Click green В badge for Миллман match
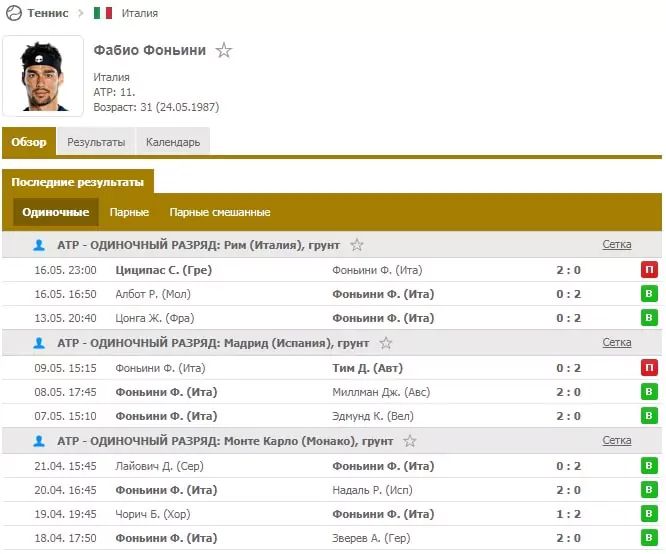 tap(649, 392)
